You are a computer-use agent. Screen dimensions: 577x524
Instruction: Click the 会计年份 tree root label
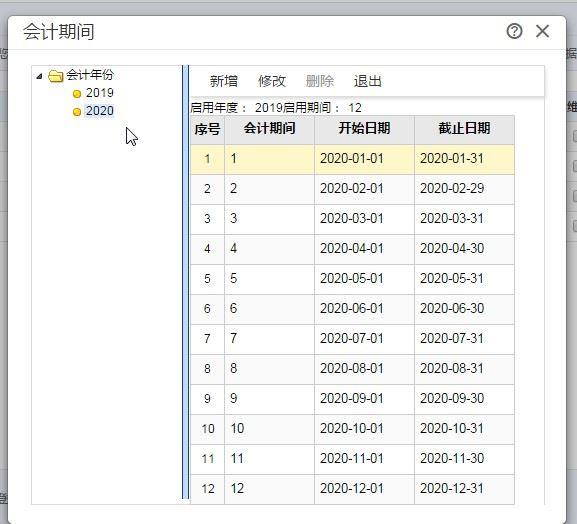pos(90,75)
